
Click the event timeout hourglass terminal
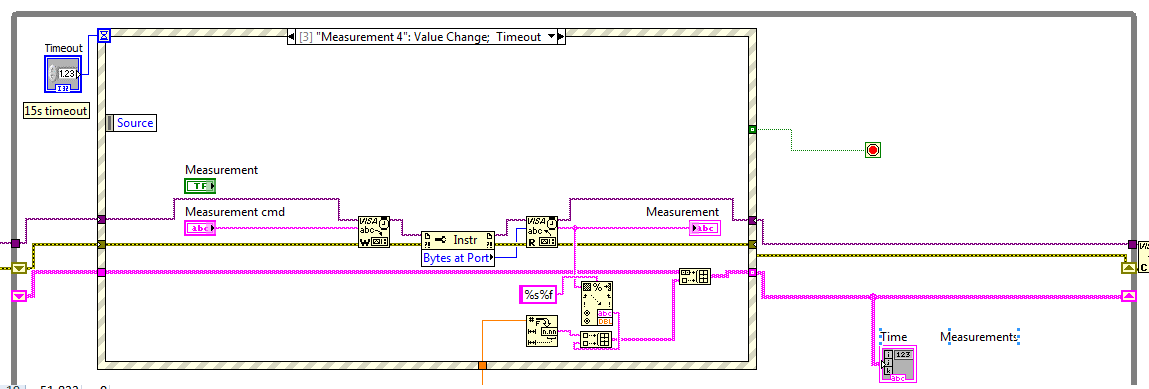click(x=103, y=34)
